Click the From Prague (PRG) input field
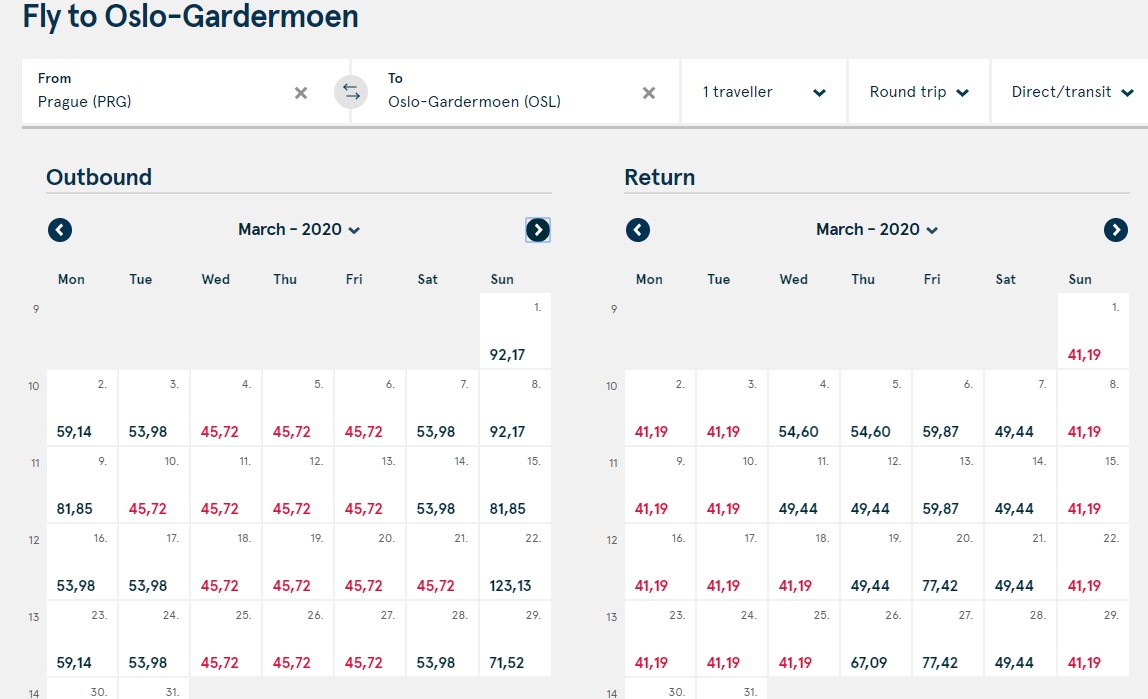Screen dimensions: 1148x699 (185, 92)
